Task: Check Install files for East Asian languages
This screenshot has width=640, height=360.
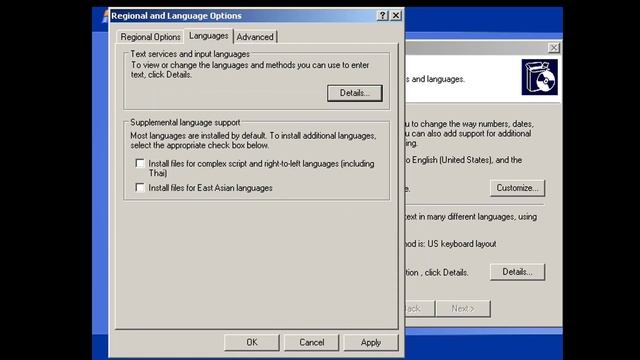Action: pos(140,188)
